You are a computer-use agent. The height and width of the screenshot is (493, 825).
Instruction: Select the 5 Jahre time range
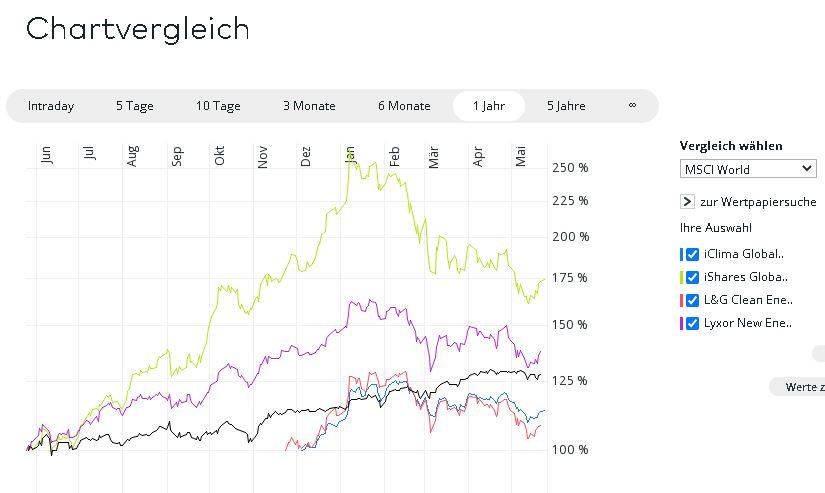[x=566, y=106]
